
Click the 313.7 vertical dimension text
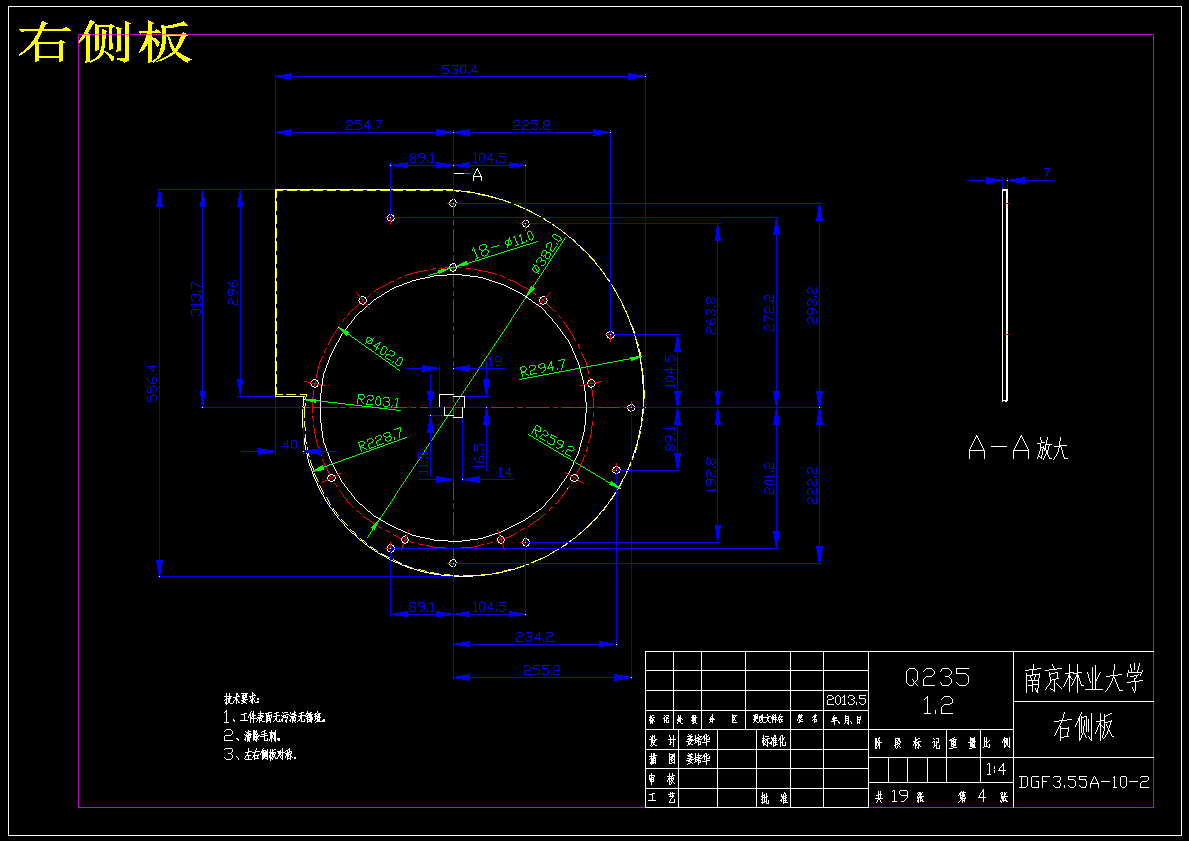196,299
